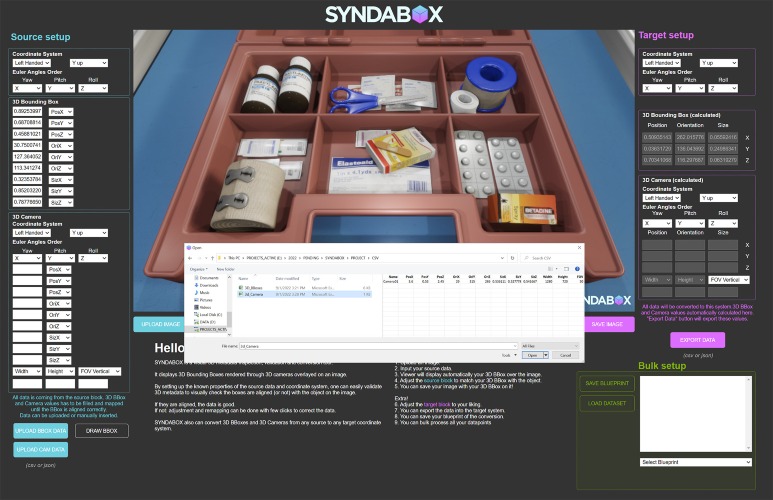Toggle the preview pane icon in dialog

coord(566,269)
